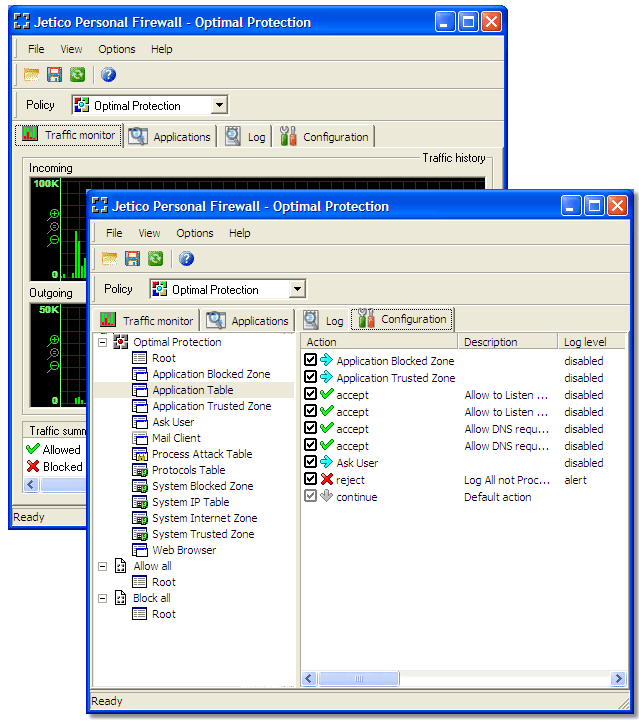Collapse the Optimal Protection tree node
Image resolution: width=639 pixels, height=723 pixels.
click(103, 342)
